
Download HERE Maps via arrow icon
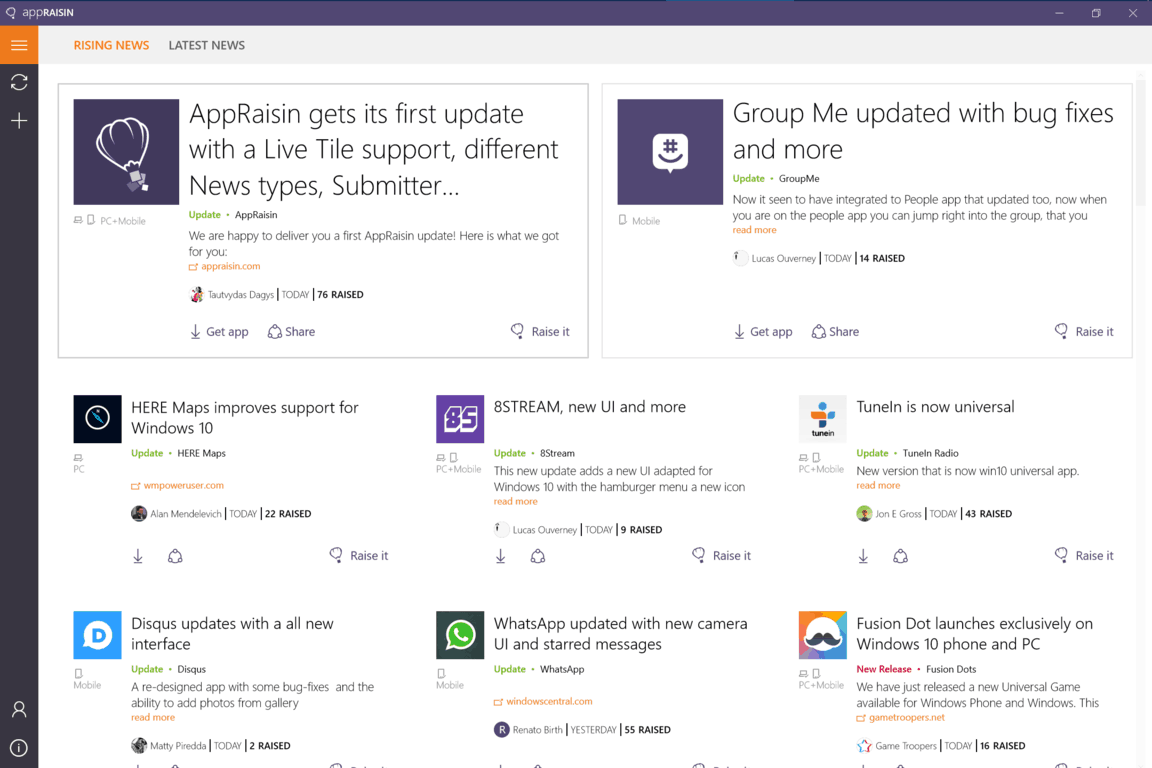[x=138, y=556]
